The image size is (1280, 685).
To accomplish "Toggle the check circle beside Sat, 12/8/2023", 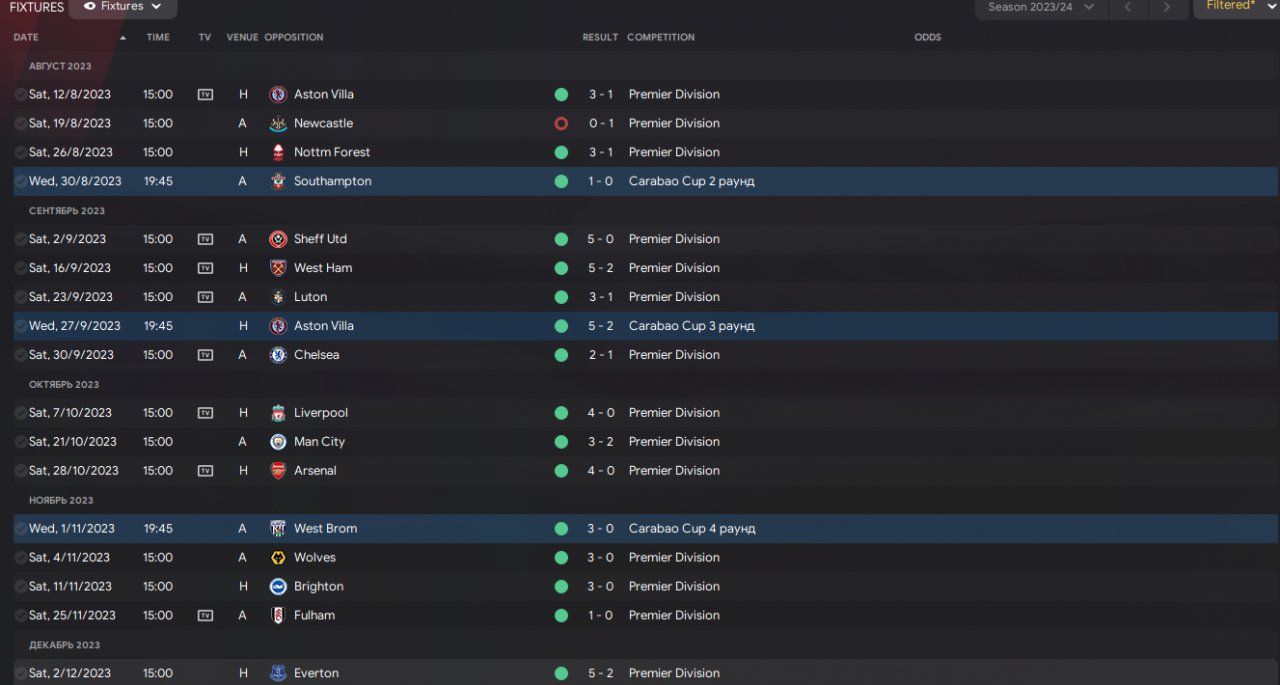I will 21,94.
